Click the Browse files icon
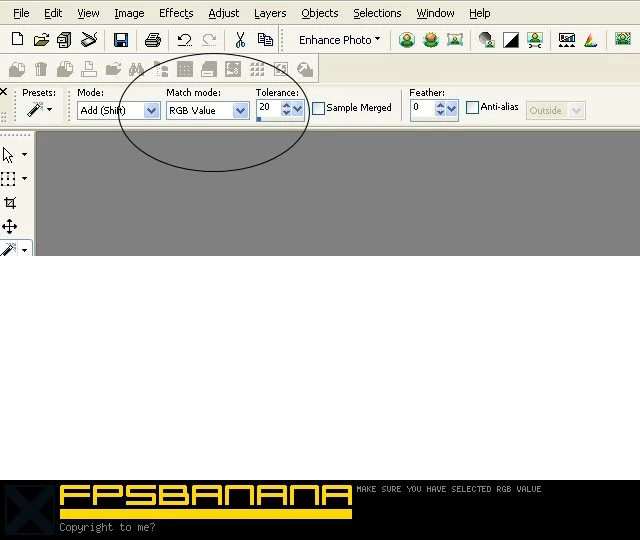 [x=64, y=40]
